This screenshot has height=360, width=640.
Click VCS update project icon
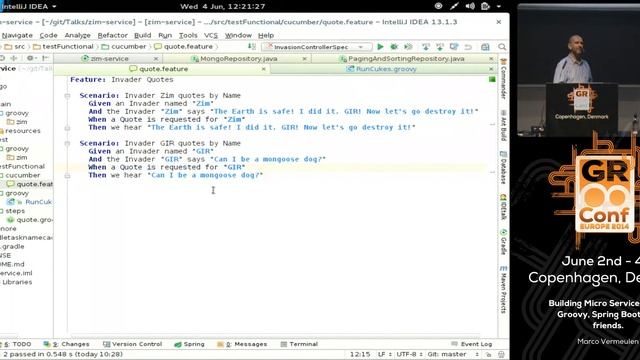pyautogui.click(x=426, y=47)
